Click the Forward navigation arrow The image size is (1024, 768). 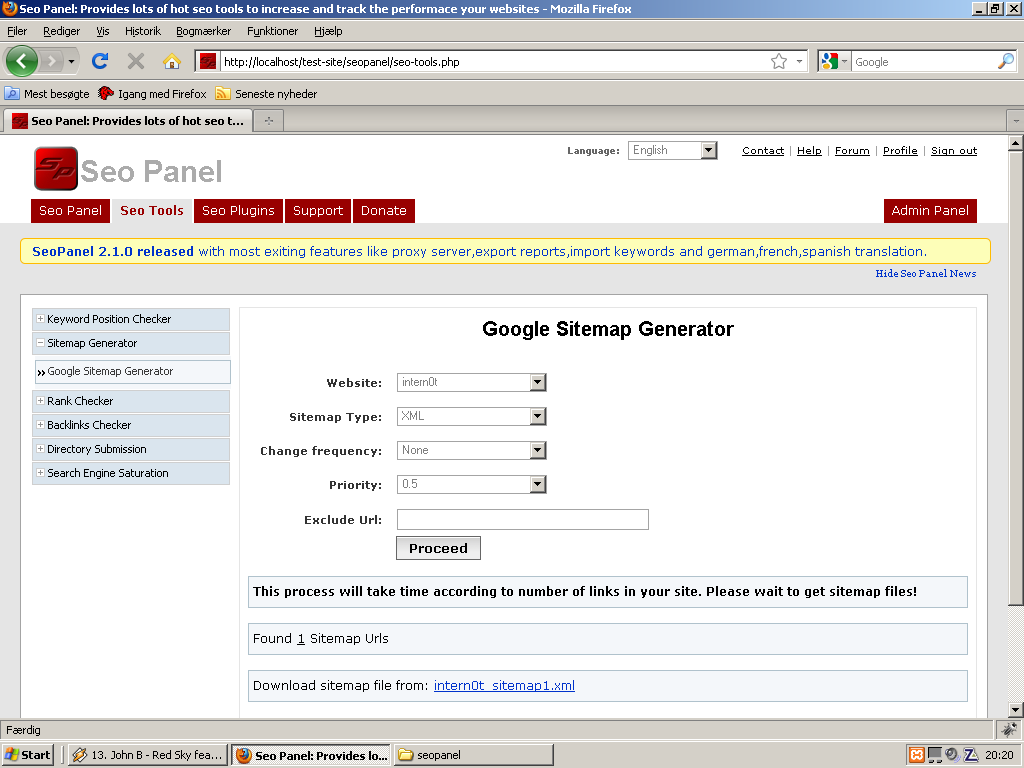tap(52, 61)
